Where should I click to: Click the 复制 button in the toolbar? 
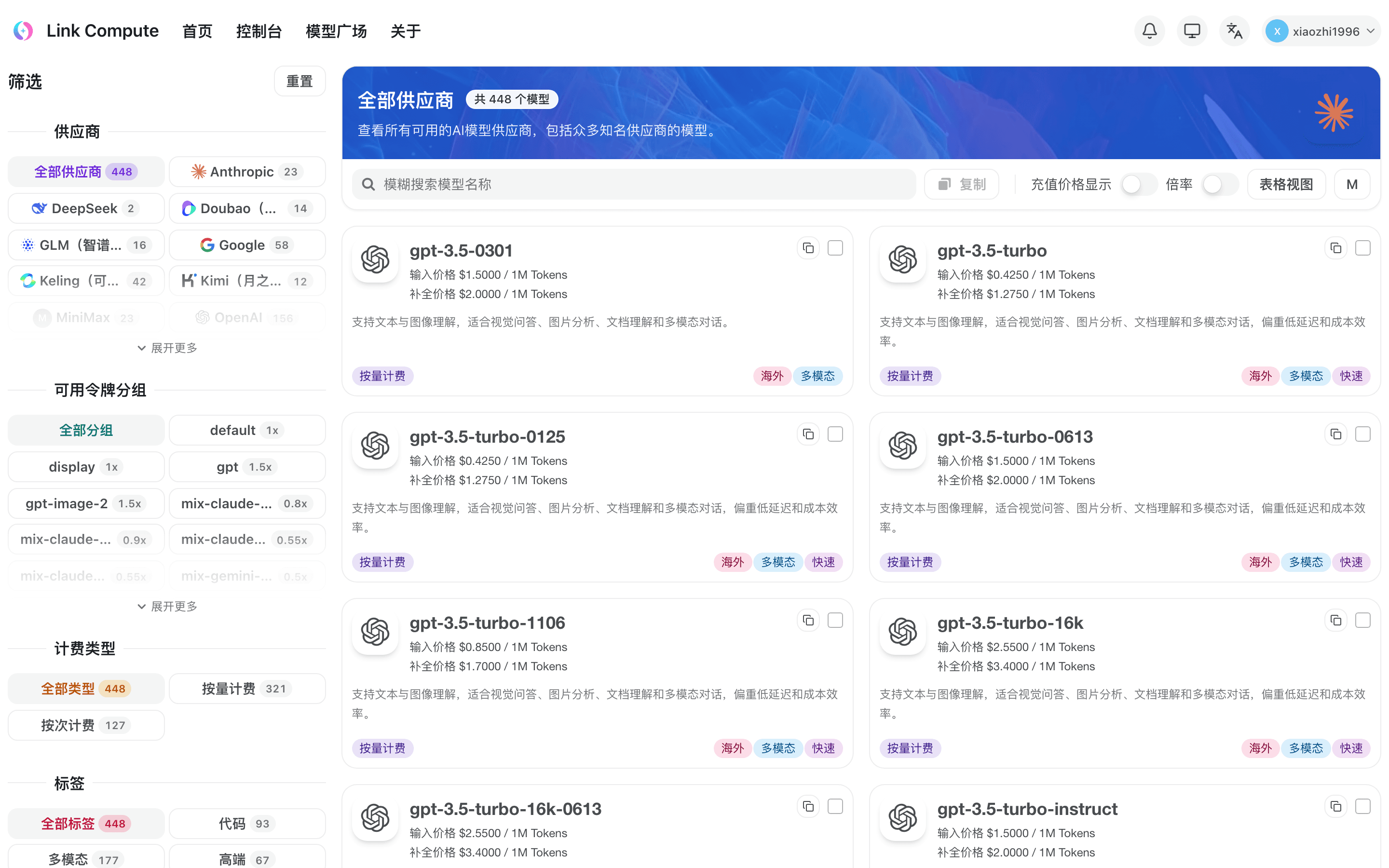coord(961,184)
